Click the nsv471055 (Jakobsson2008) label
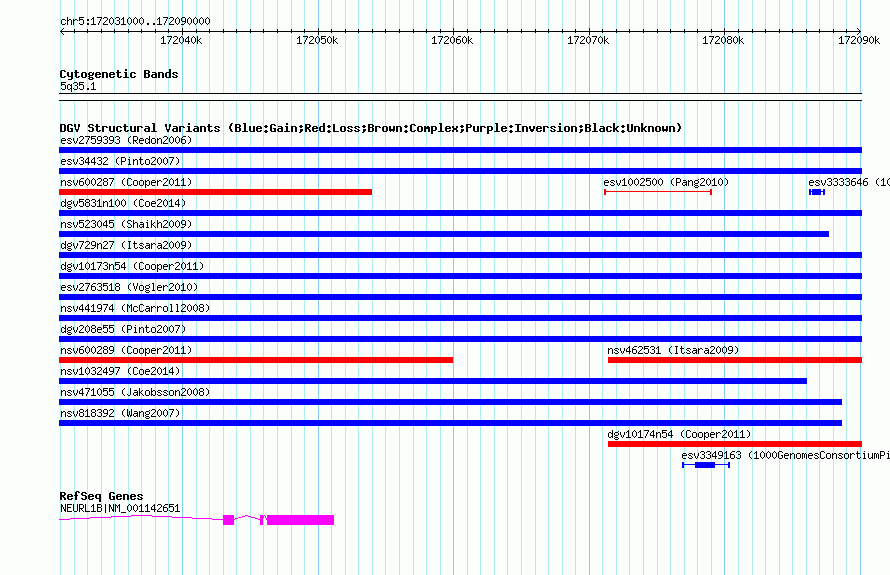 coord(135,392)
